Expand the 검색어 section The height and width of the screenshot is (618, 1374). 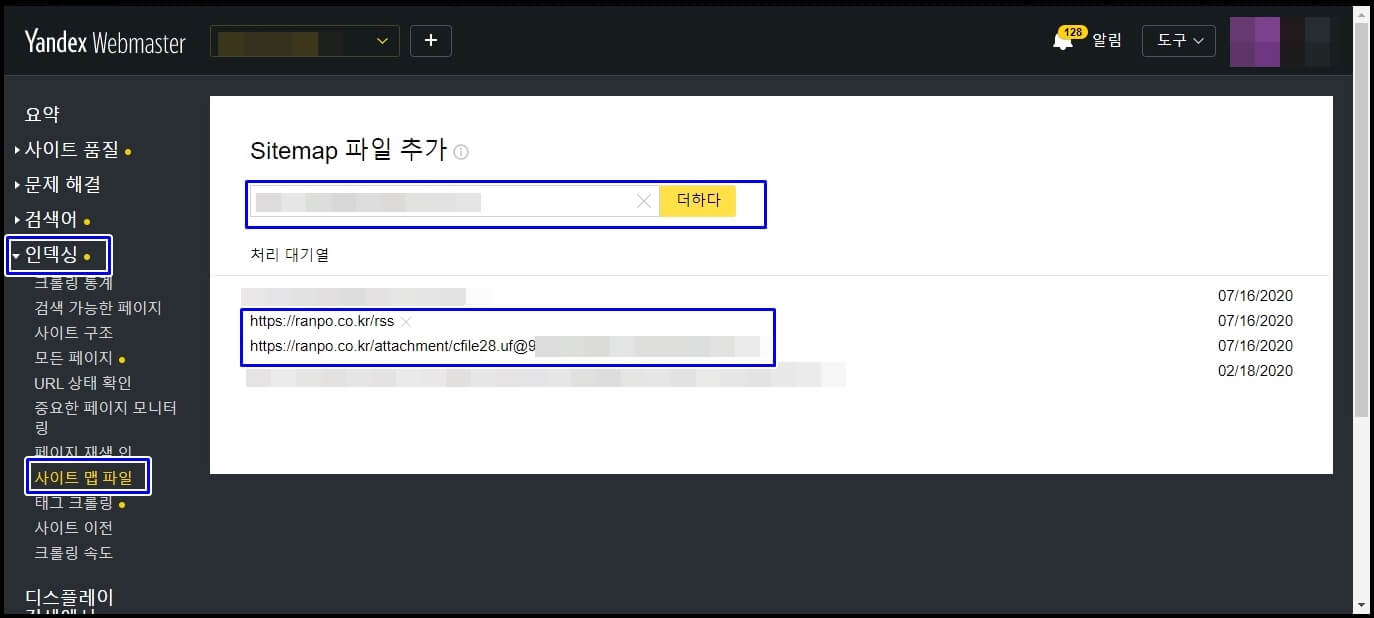tap(51, 219)
